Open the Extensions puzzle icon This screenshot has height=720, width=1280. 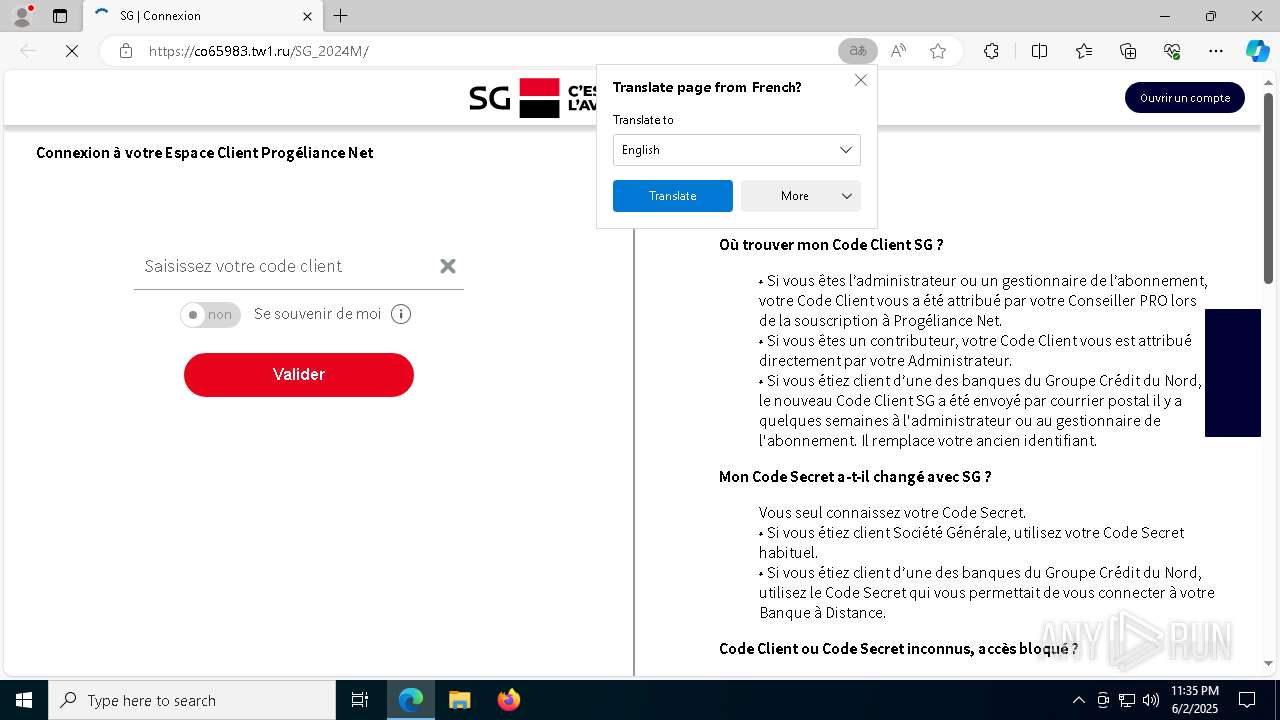(x=991, y=51)
